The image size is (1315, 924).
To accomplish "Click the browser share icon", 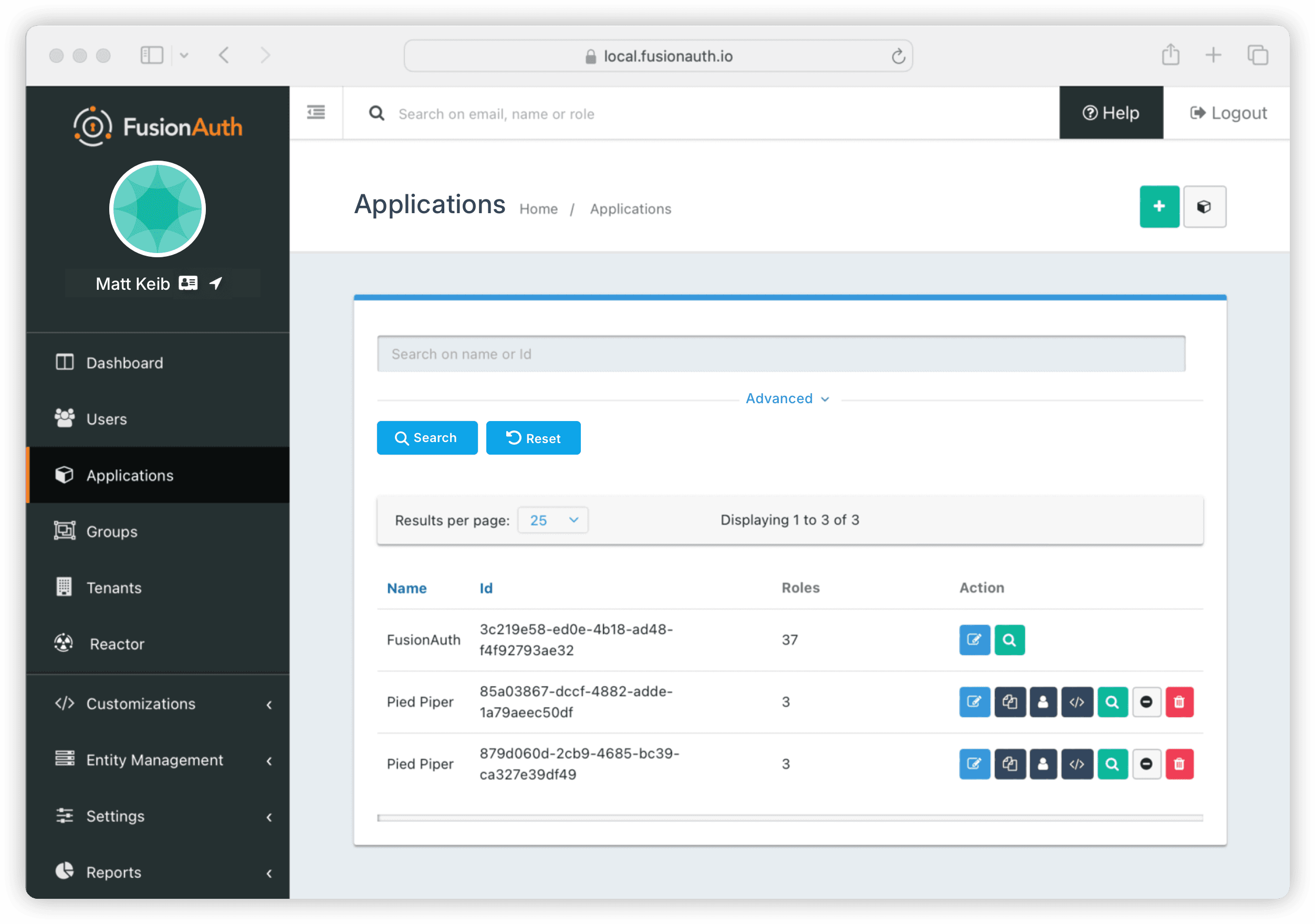I will tap(1170, 55).
